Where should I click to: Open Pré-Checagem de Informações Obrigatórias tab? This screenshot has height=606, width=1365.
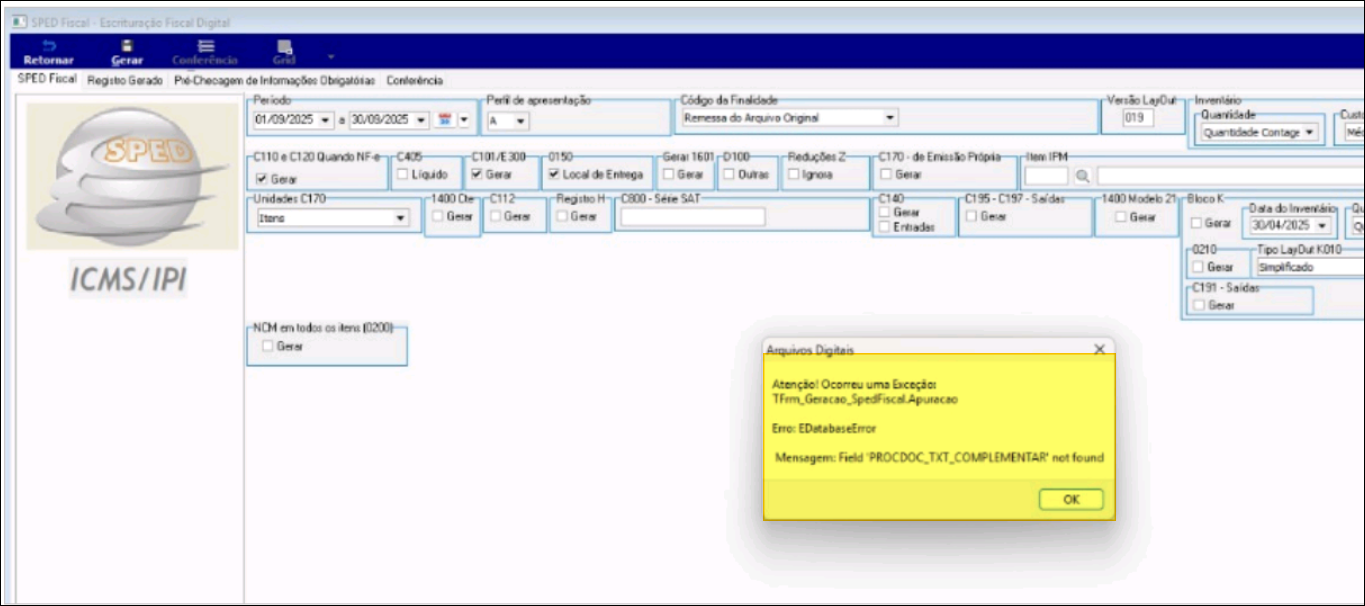pos(275,81)
